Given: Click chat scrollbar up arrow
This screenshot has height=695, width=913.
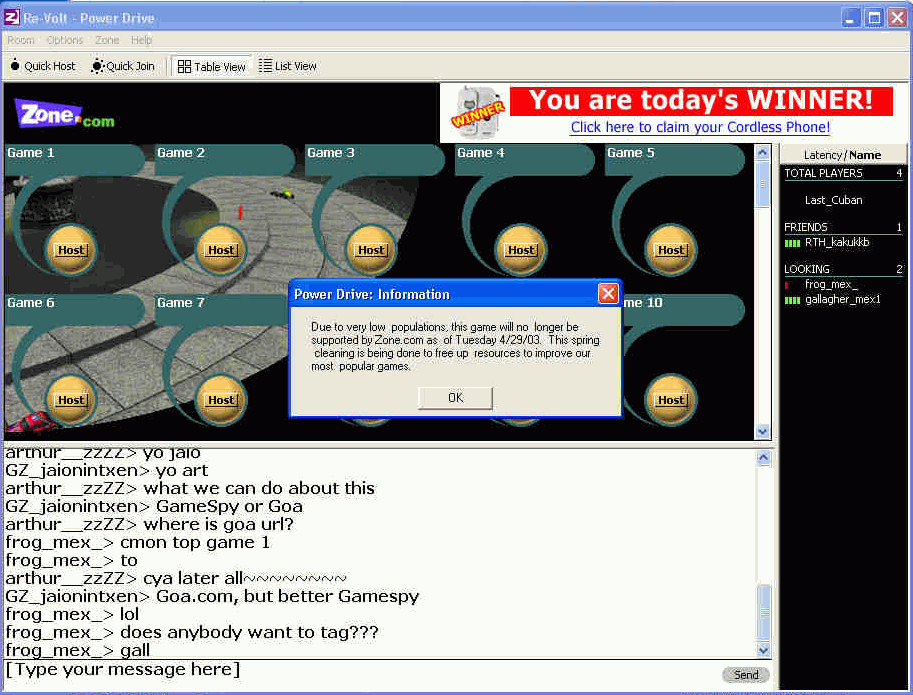Looking at the screenshot, I should click(764, 458).
